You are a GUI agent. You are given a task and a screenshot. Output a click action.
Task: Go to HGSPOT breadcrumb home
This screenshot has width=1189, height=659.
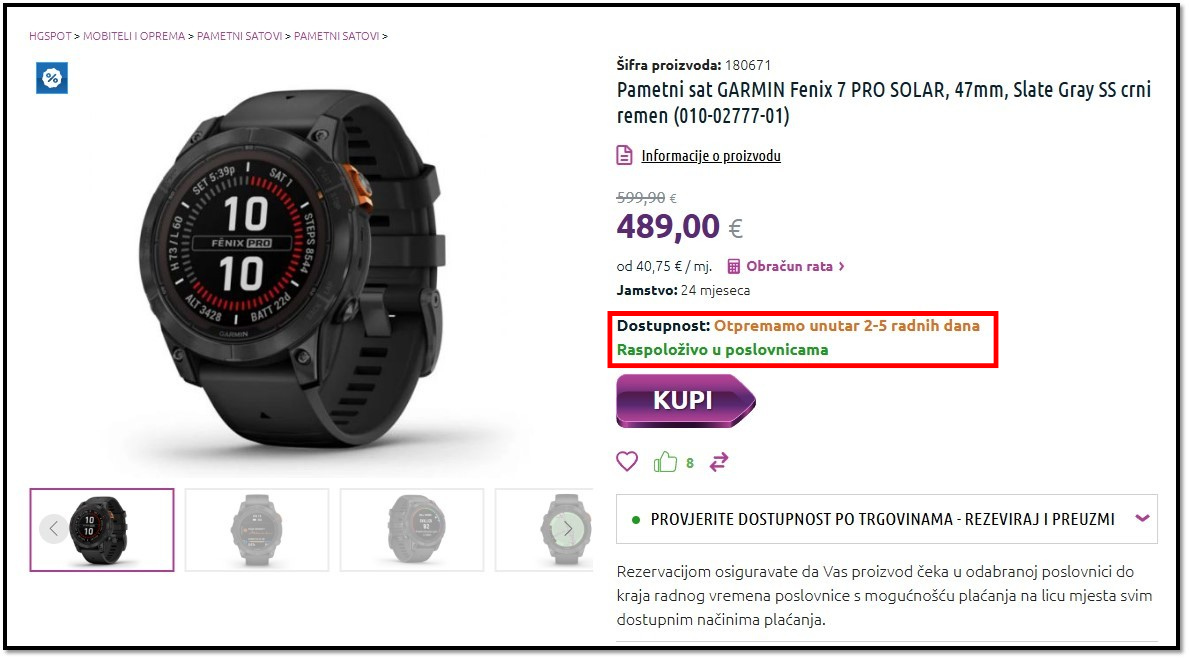coord(50,36)
